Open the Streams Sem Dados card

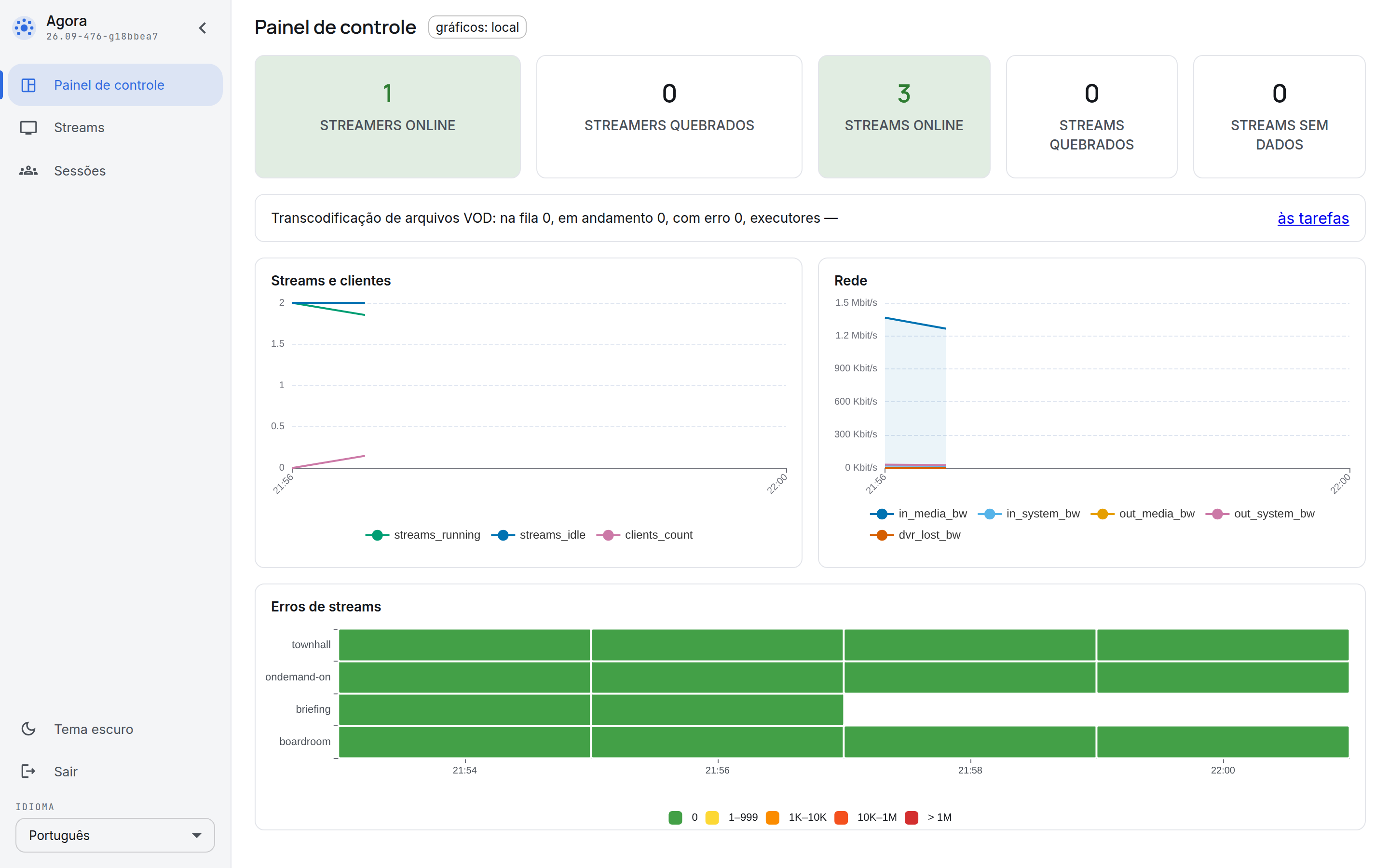[x=1279, y=117]
